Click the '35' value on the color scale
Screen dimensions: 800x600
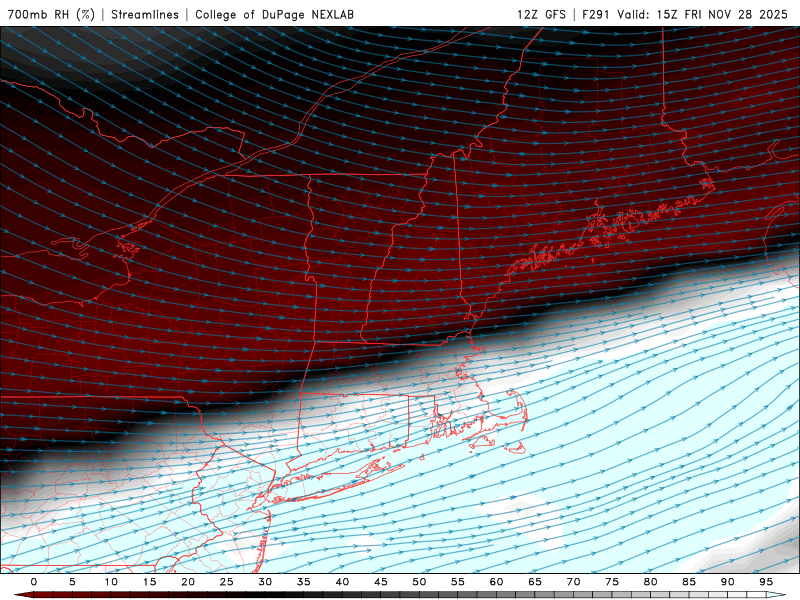(304, 582)
